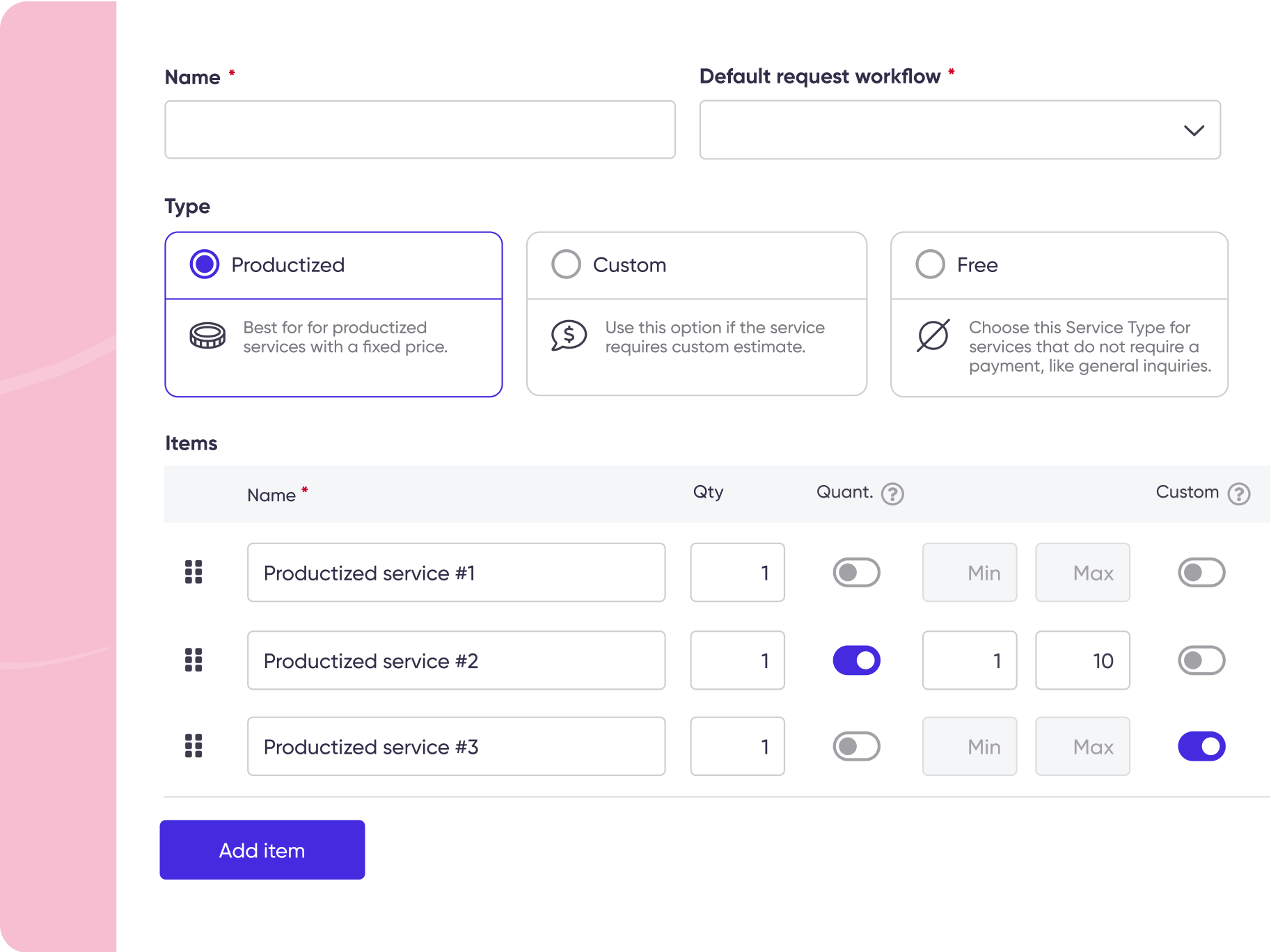Click the Productized service #1 name field
The height and width of the screenshot is (952, 1271).
[x=456, y=572]
